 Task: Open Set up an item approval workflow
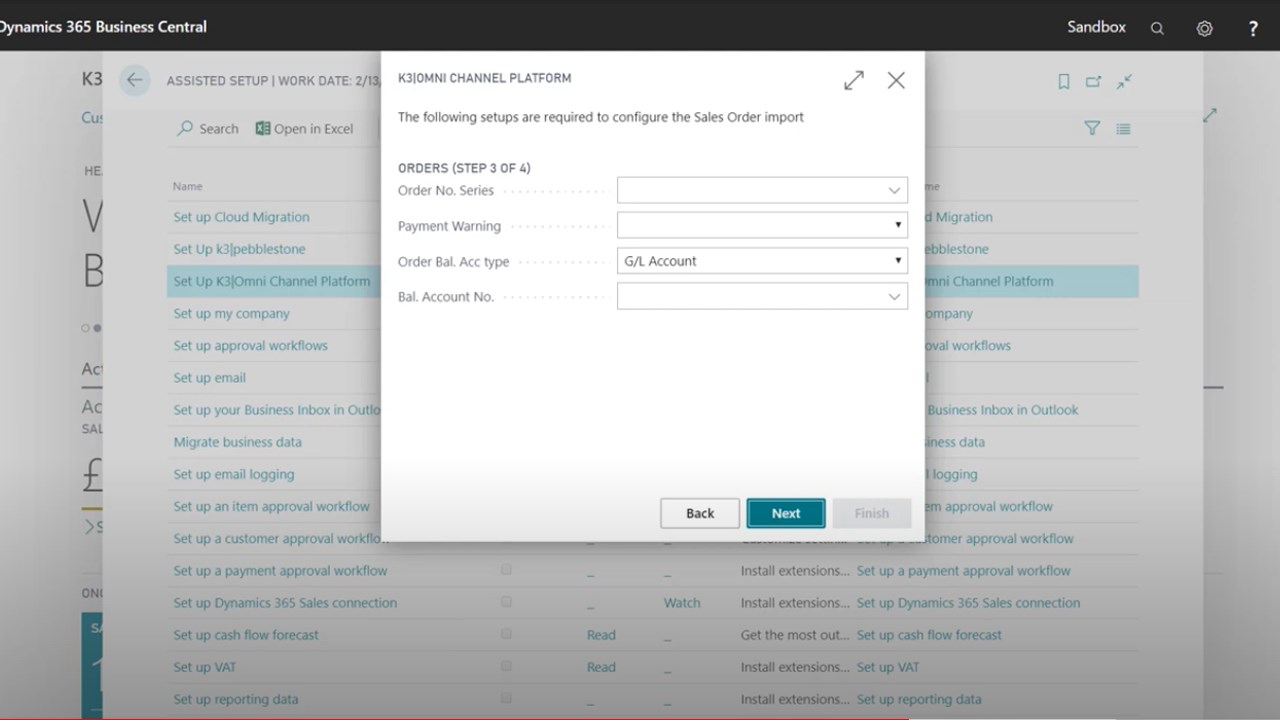tap(271, 506)
